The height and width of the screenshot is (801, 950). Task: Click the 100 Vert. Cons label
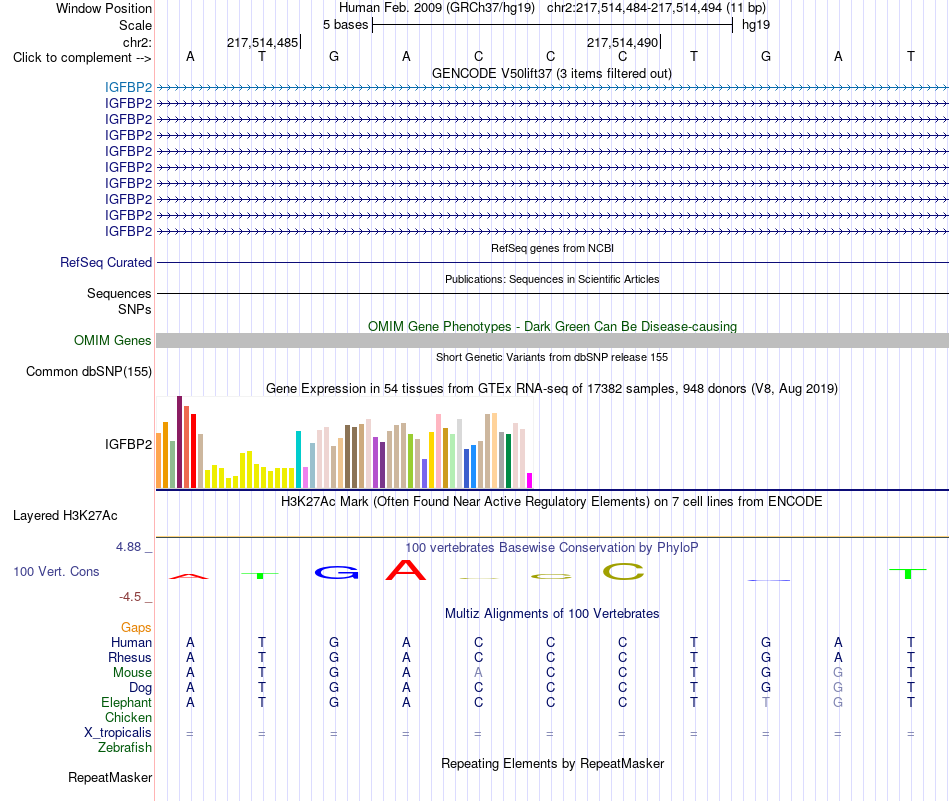click(x=56, y=571)
